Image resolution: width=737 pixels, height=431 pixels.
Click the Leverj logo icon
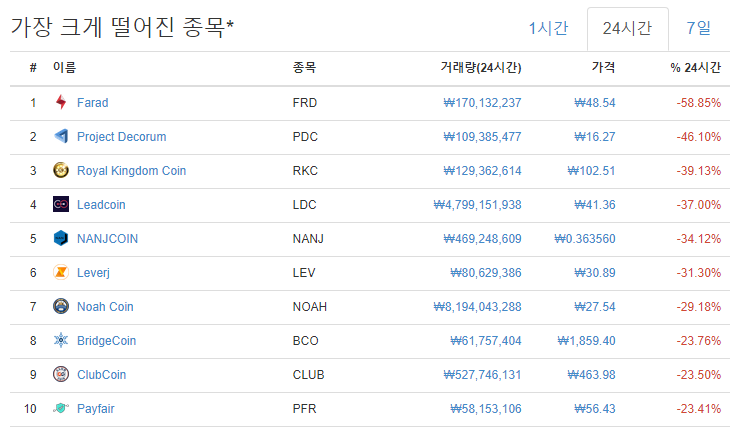(61, 272)
